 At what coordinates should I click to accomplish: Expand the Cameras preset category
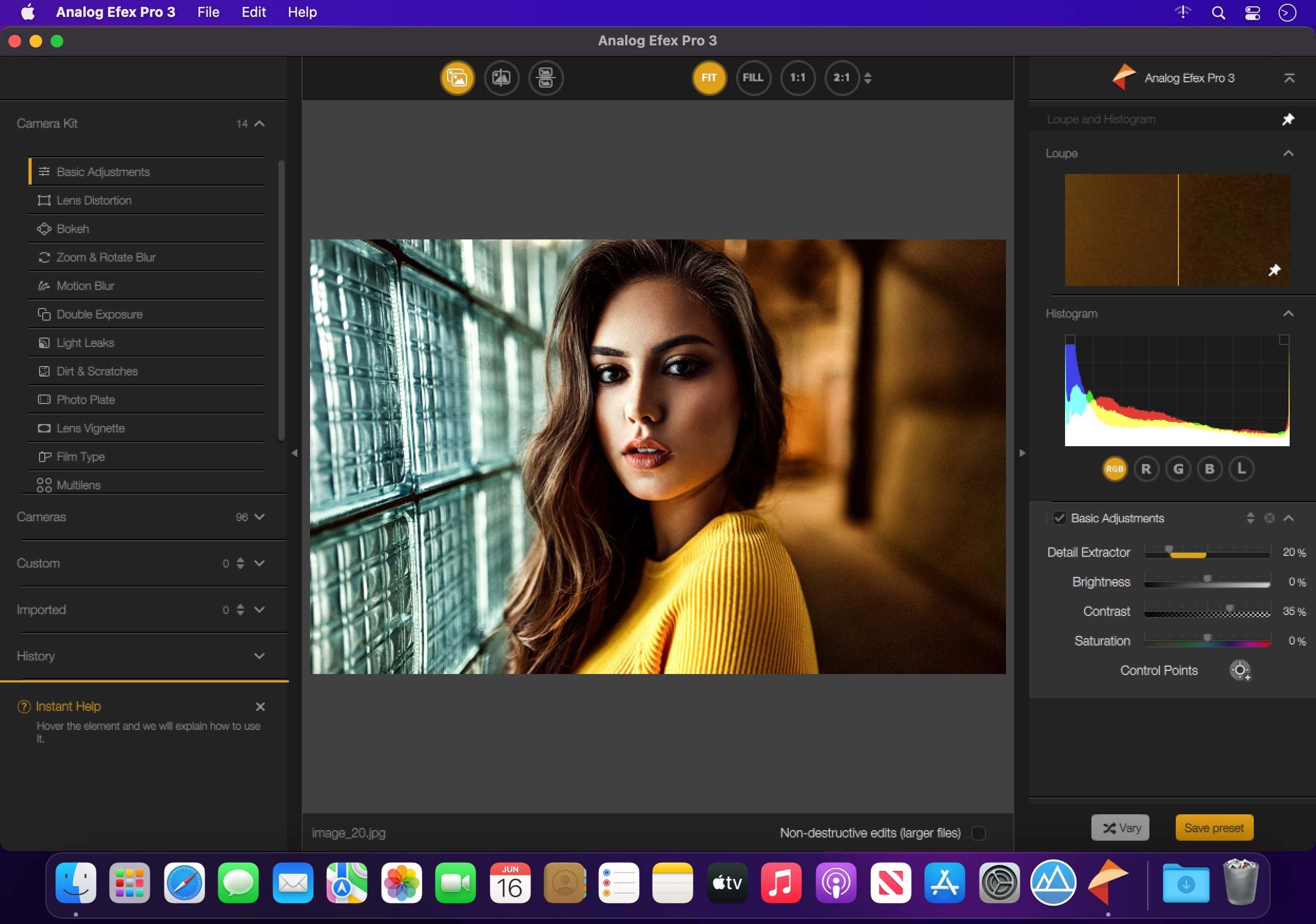point(259,517)
